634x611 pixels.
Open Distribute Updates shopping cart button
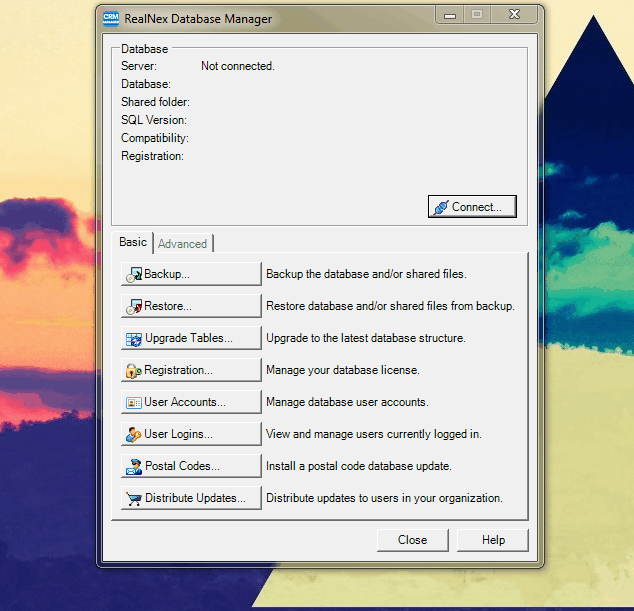(190, 498)
